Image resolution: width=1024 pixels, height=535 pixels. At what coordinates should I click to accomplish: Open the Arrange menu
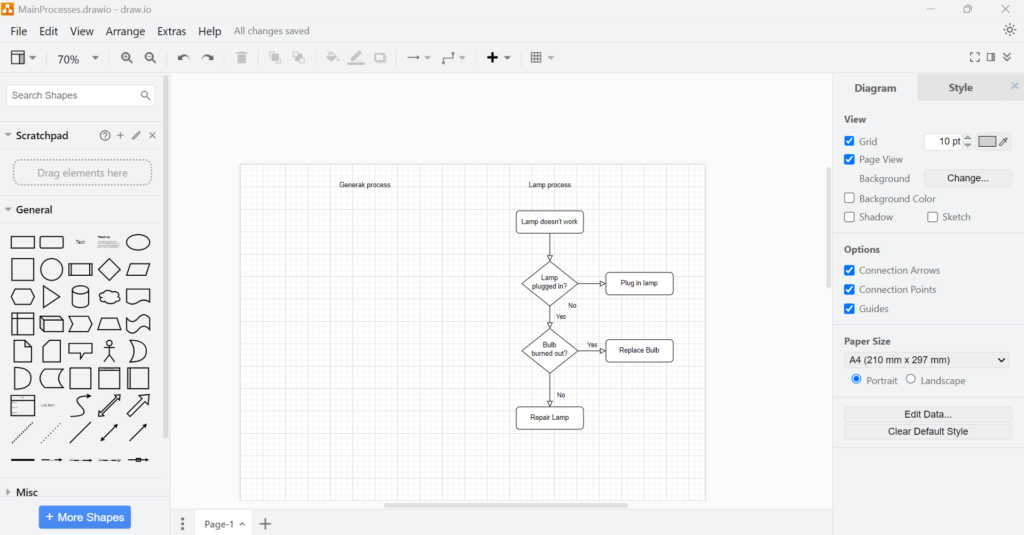(x=125, y=31)
